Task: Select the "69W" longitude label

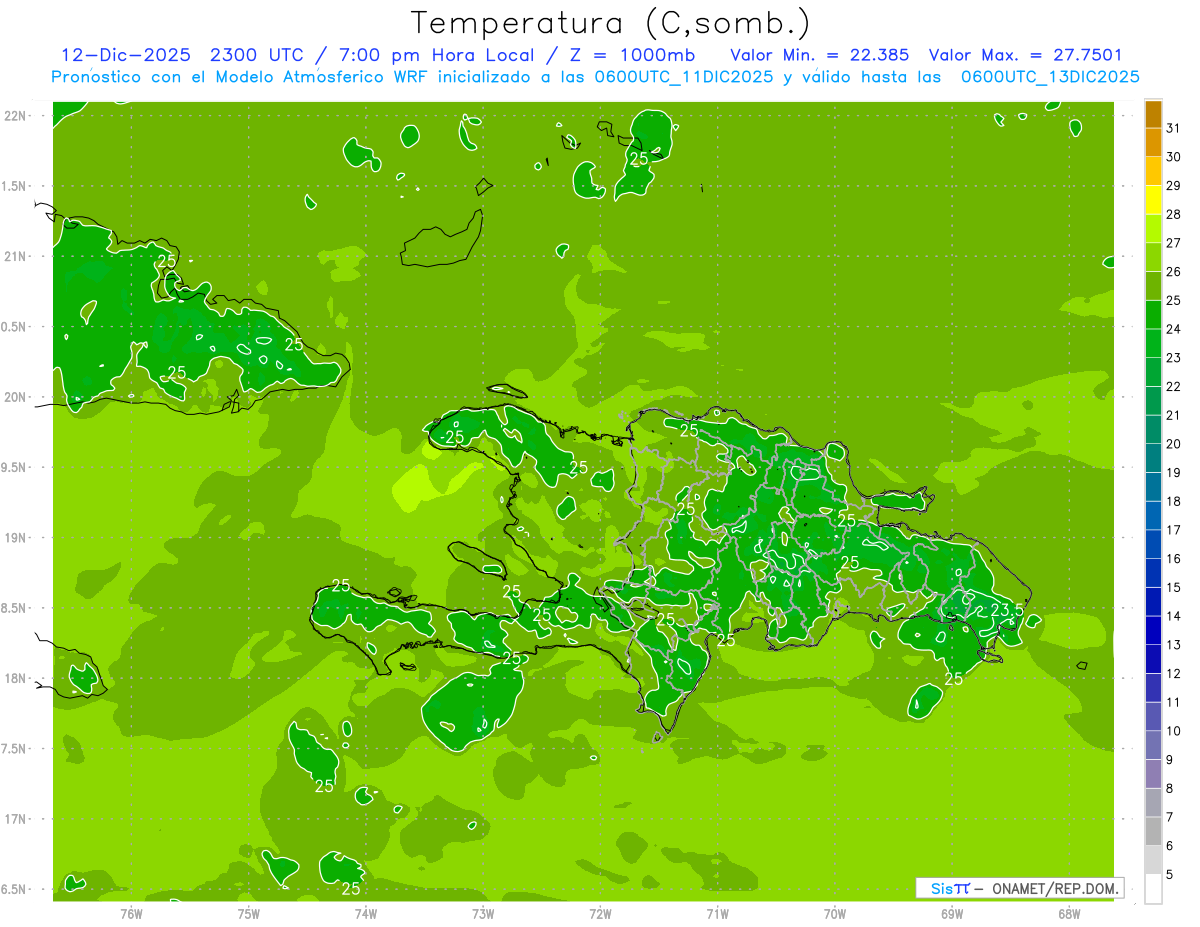Action: pos(952,913)
